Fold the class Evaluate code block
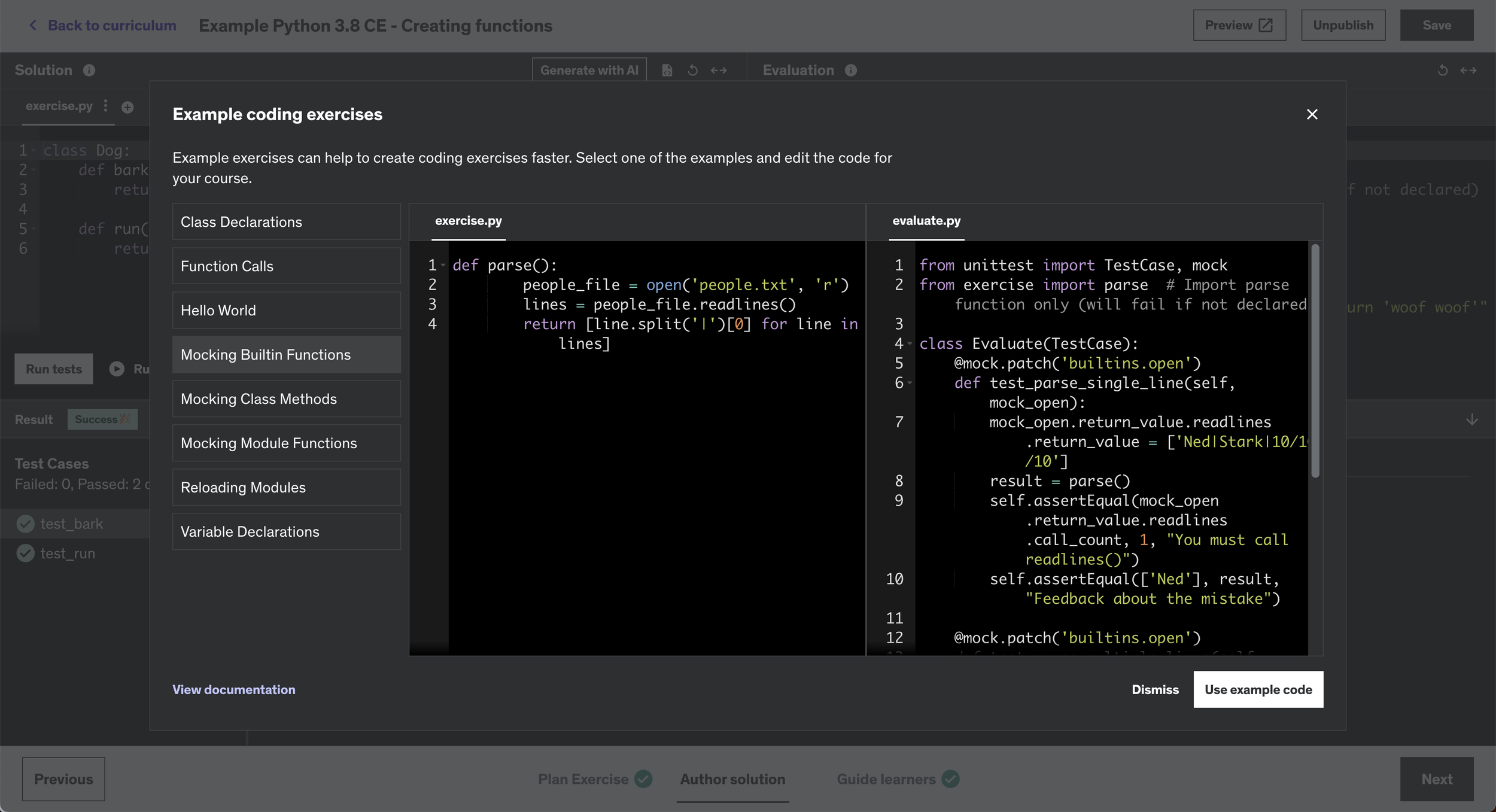Viewport: 1496px width, 812px height. [910, 343]
